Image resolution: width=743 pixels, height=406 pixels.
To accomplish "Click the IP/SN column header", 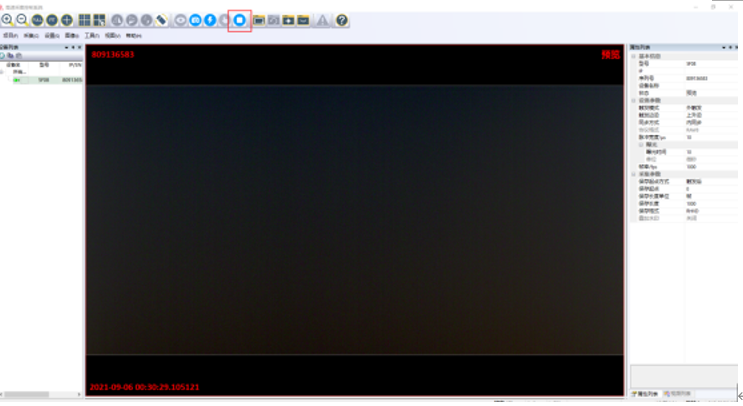I will point(75,65).
